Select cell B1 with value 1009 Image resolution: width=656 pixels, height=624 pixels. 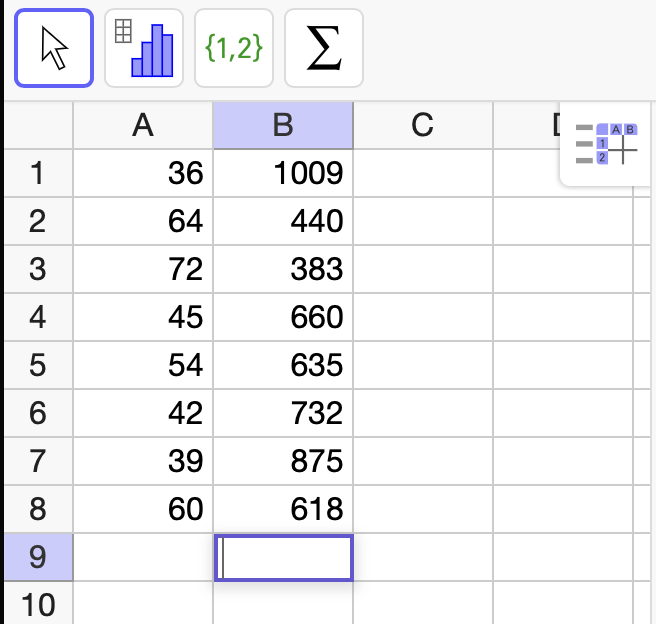pyautogui.click(x=283, y=174)
